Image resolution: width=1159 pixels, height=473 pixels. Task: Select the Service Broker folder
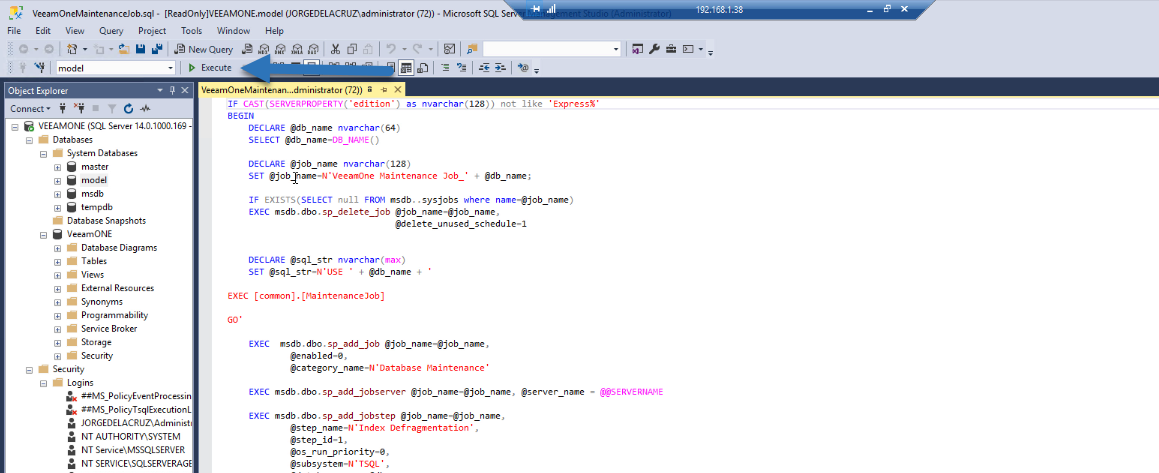coord(109,328)
